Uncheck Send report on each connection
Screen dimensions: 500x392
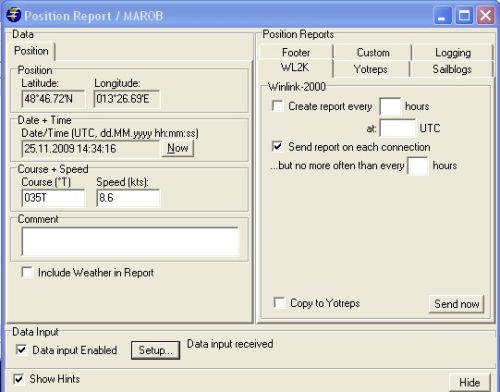click(277, 146)
